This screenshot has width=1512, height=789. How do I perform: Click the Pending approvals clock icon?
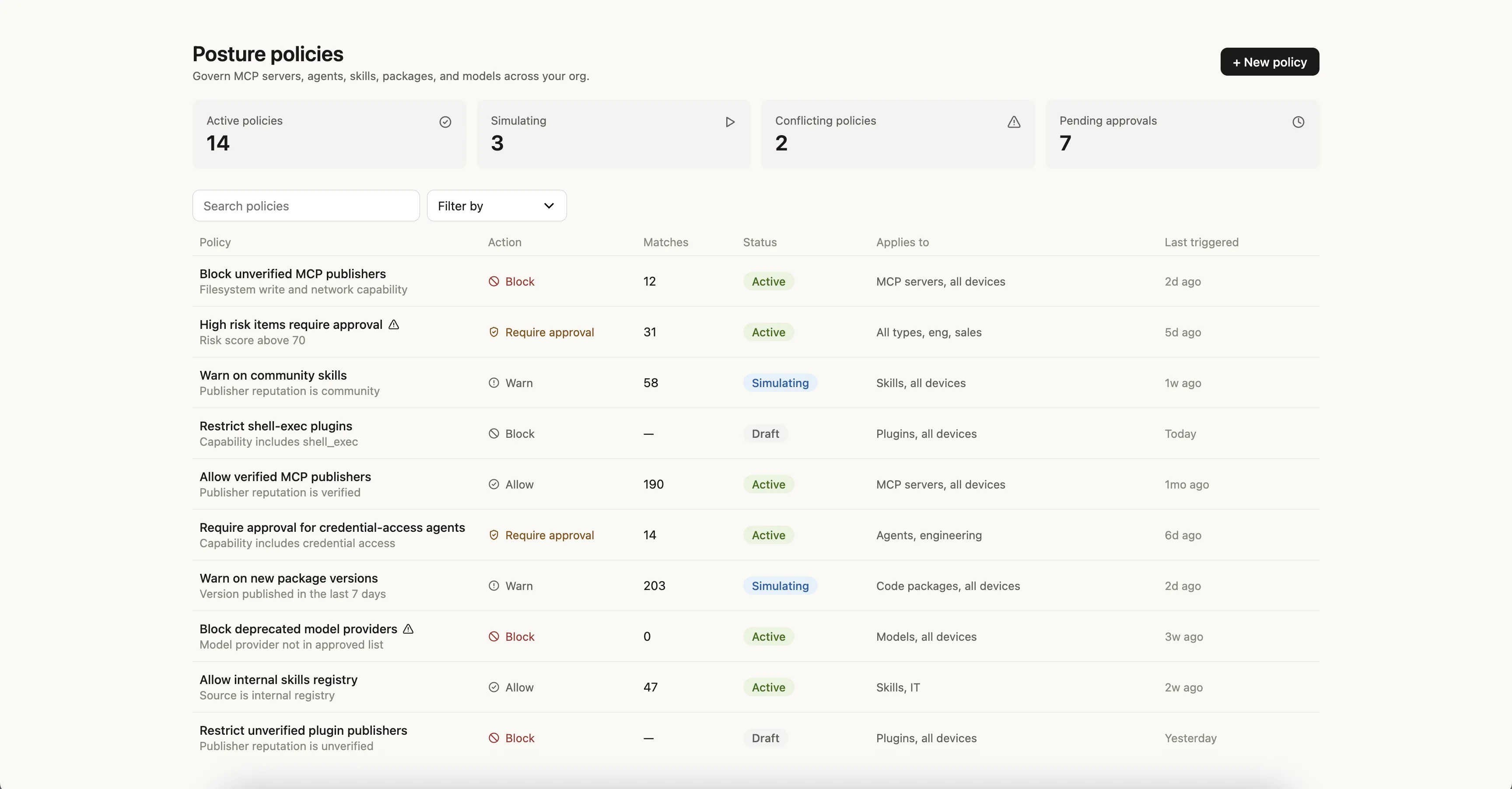coord(1298,122)
